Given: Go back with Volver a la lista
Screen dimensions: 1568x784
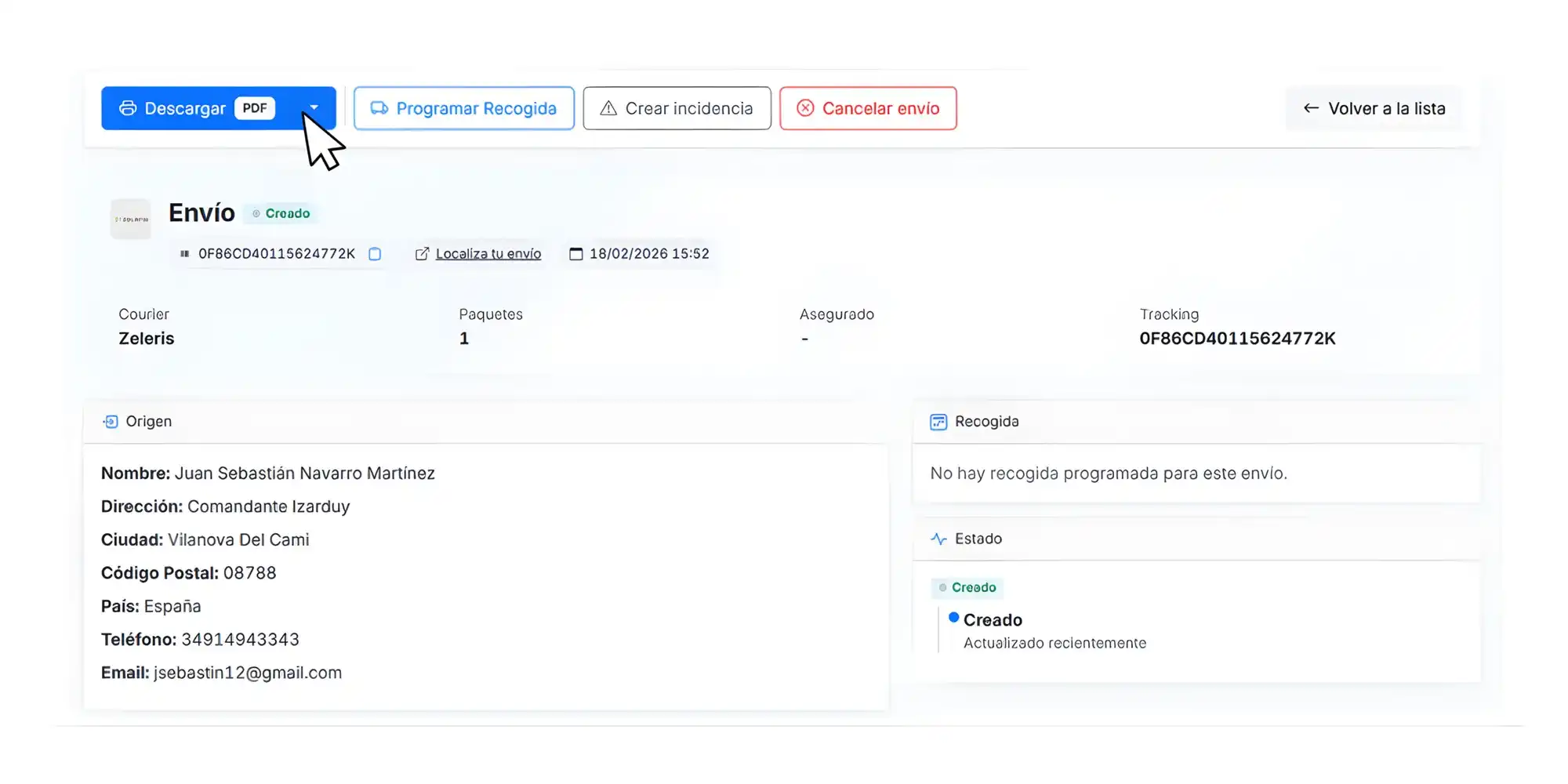Looking at the screenshot, I should (1374, 108).
